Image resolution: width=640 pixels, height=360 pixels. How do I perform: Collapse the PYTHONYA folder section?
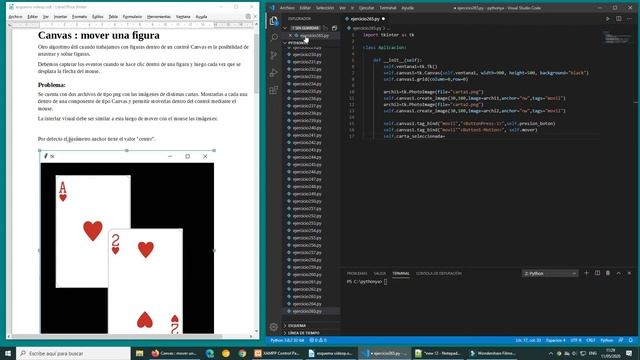pyautogui.click(x=285, y=42)
